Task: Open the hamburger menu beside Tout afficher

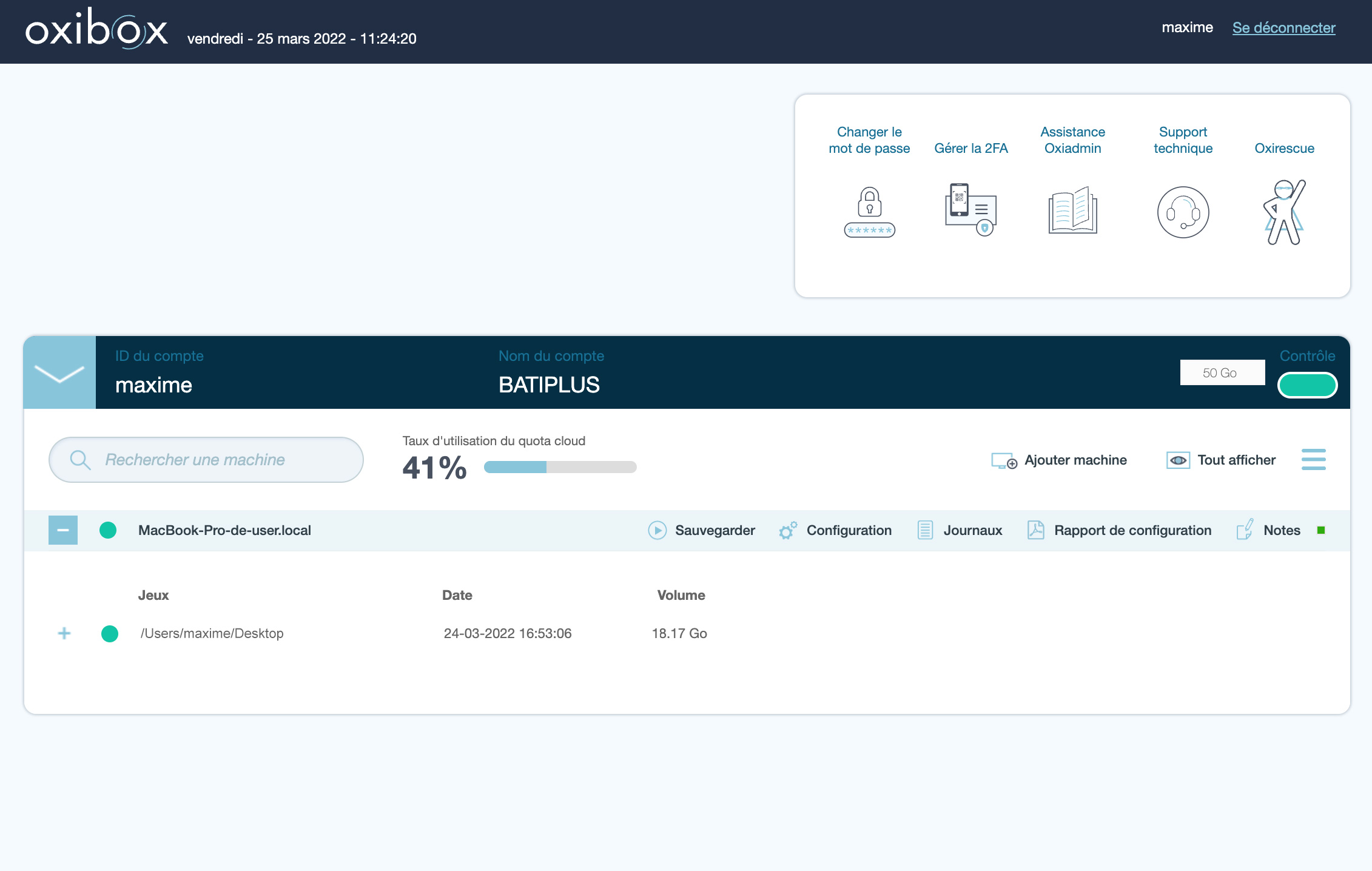Action: 1313,460
